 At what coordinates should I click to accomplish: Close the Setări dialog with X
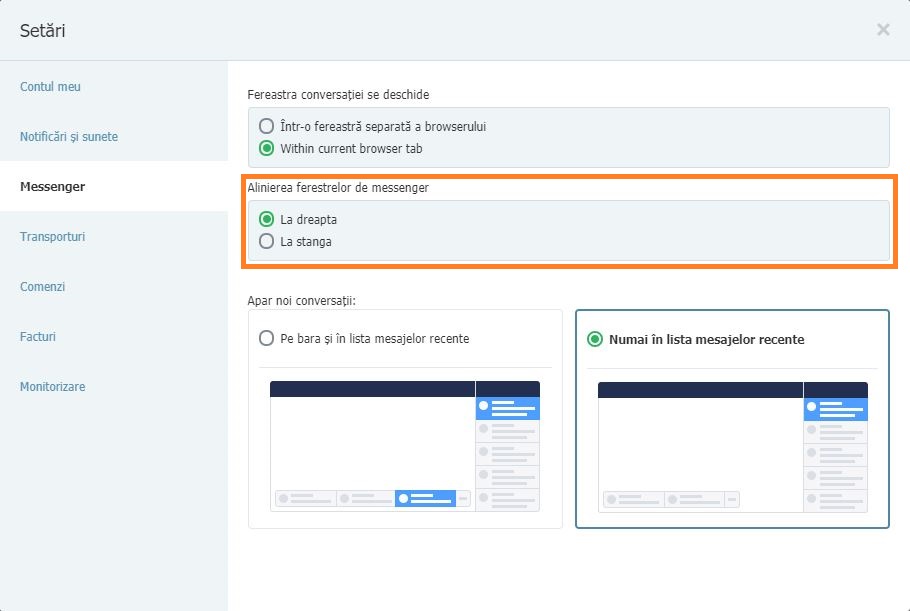click(x=883, y=30)
